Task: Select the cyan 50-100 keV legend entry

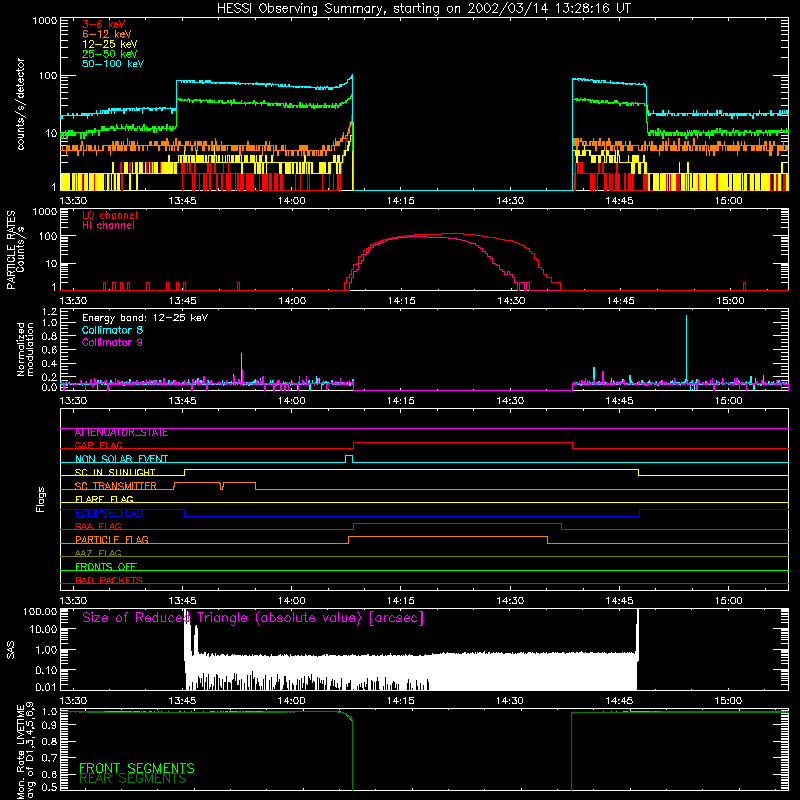Action: pos(113,64)
